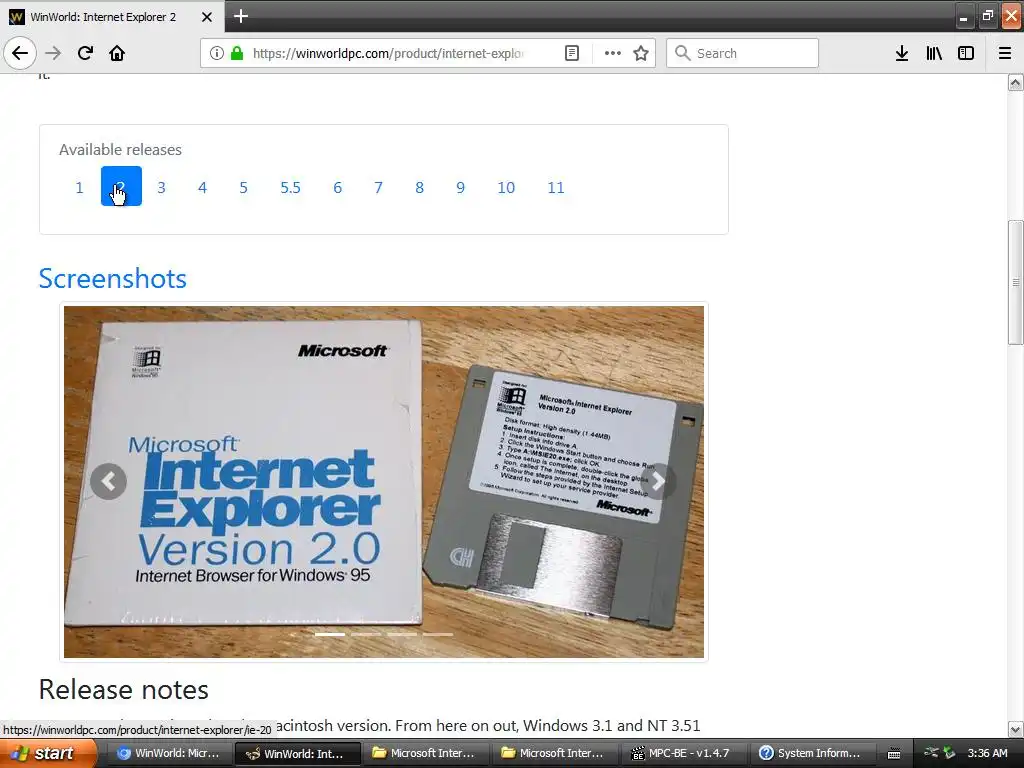Open release 4 of Internet Explorer
This screenshot has height=768, width=1024.
pyautogui.click(x=202, y=187)
